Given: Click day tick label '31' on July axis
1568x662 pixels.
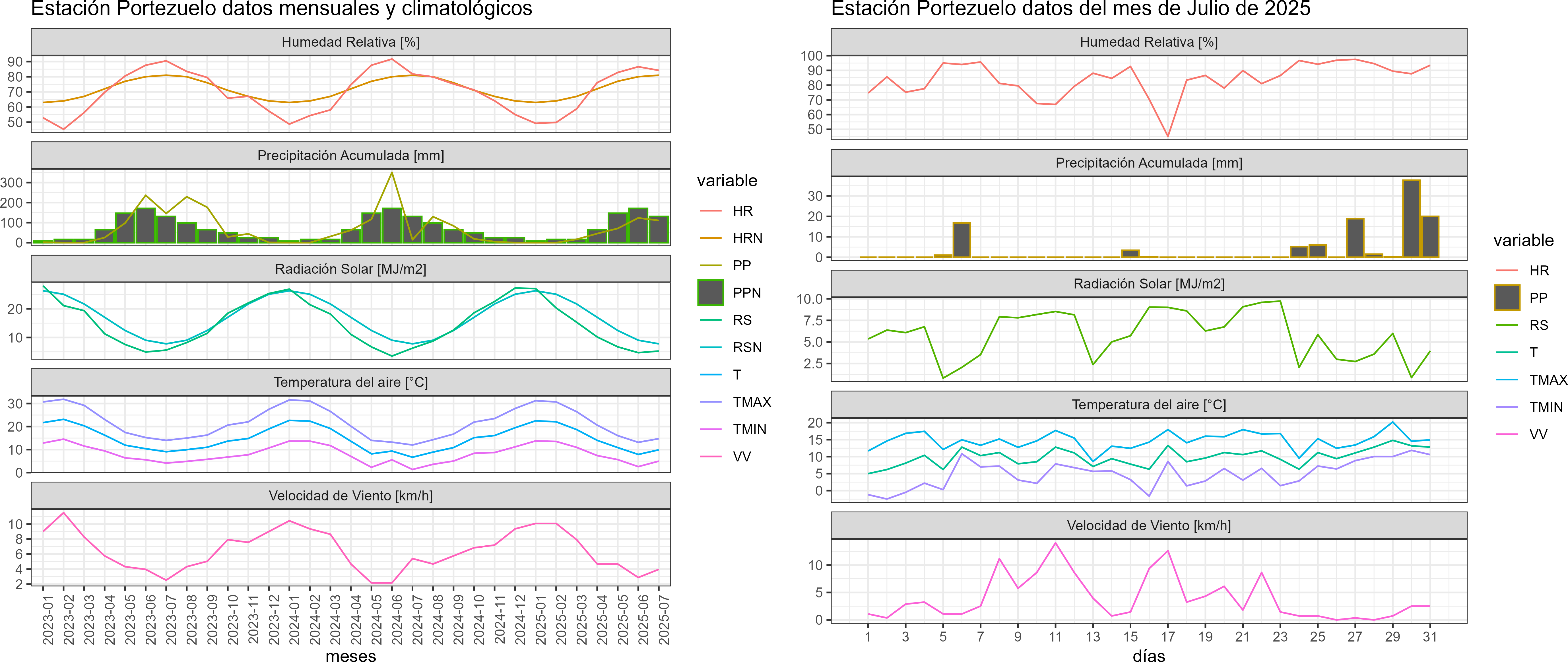Looking at the screenshot, I should tap(1430, 636).
